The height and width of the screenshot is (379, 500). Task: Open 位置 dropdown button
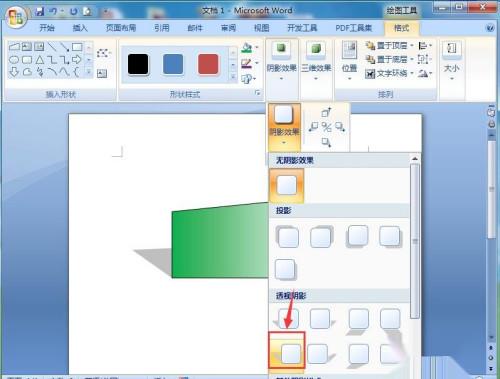pos(349,61)
